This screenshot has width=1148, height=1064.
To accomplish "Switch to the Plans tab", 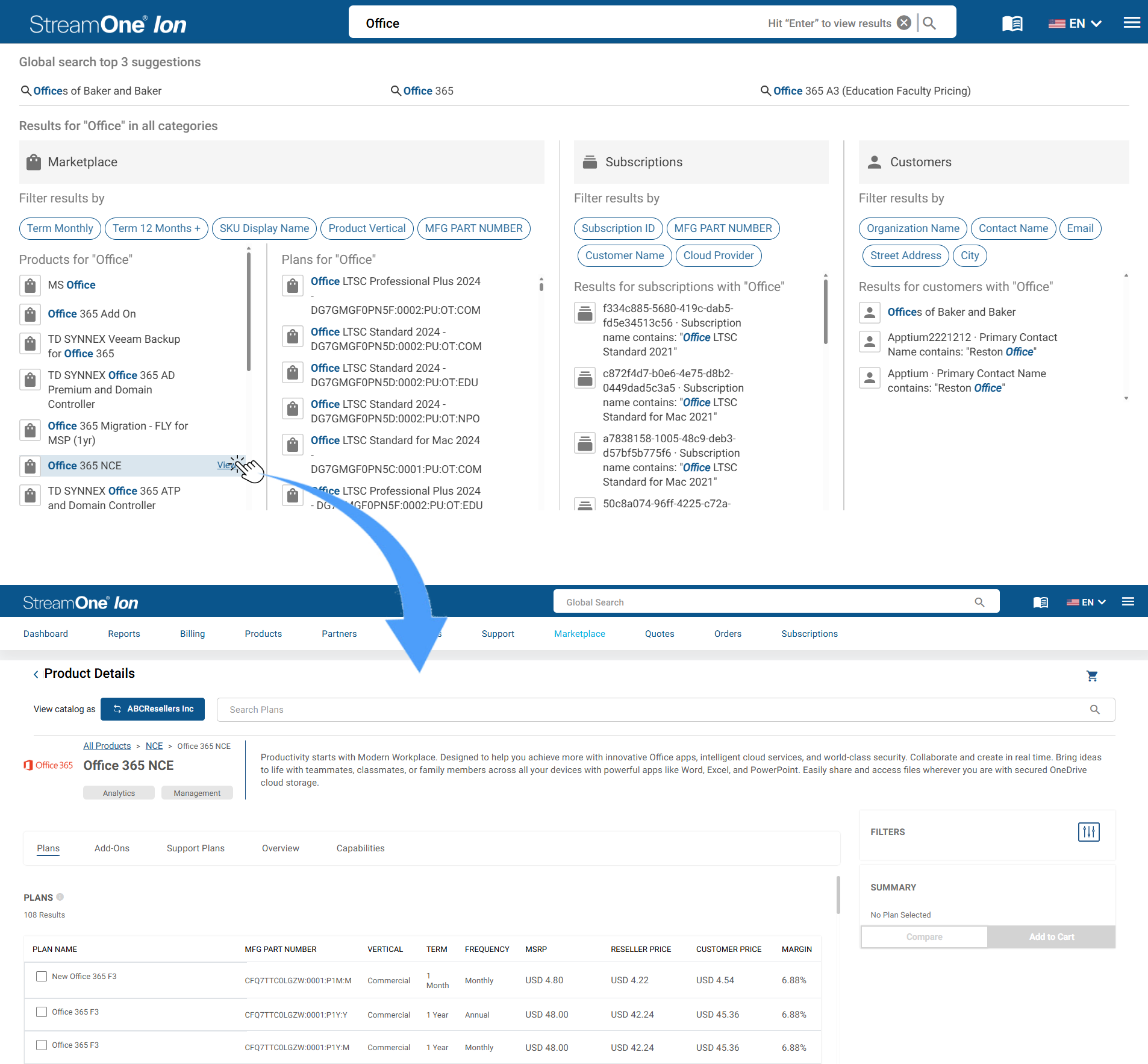I will click(48, 848).
